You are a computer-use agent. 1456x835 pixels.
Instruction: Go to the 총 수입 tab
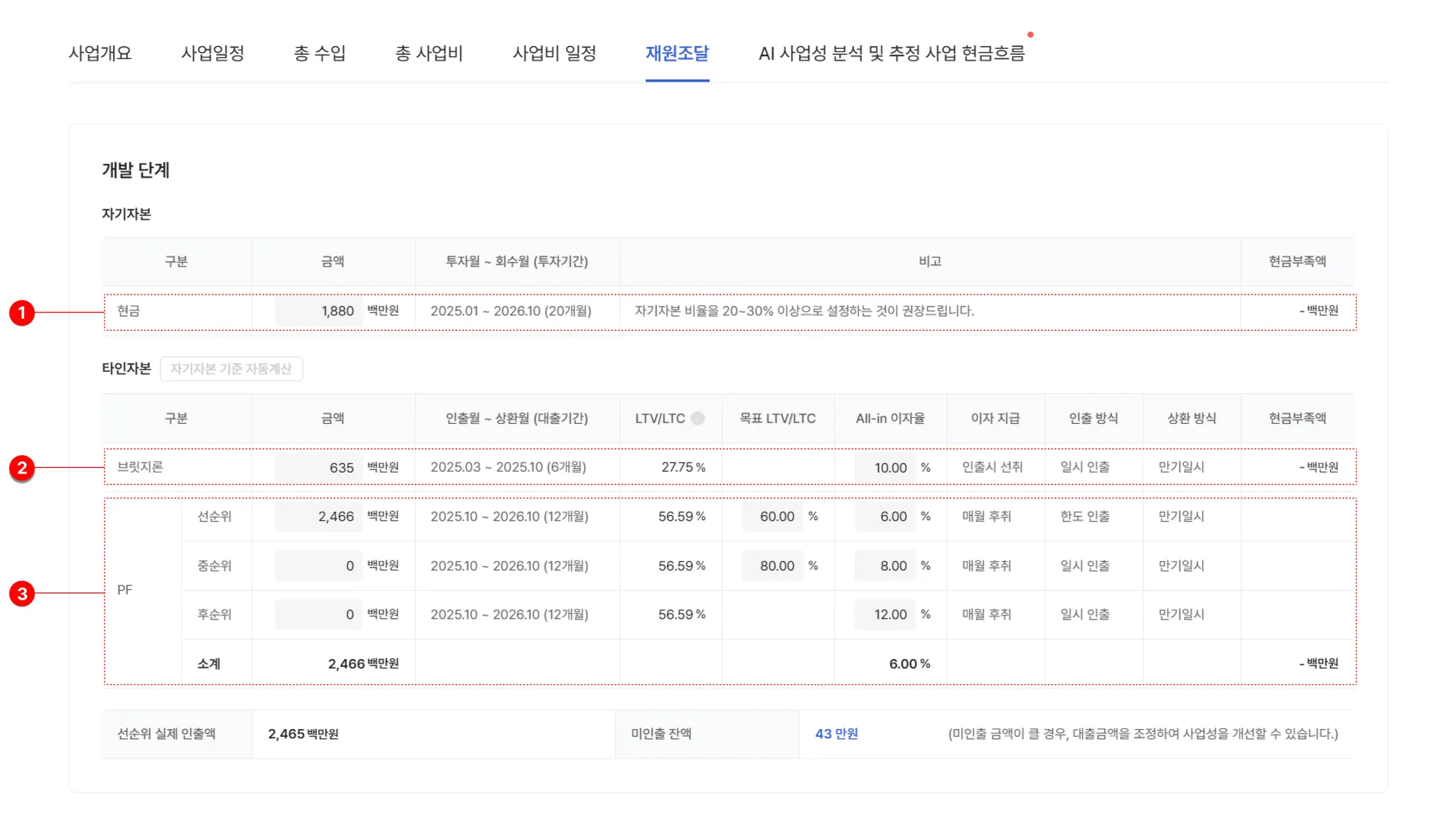pyautogui.click(x=319, y=53)
